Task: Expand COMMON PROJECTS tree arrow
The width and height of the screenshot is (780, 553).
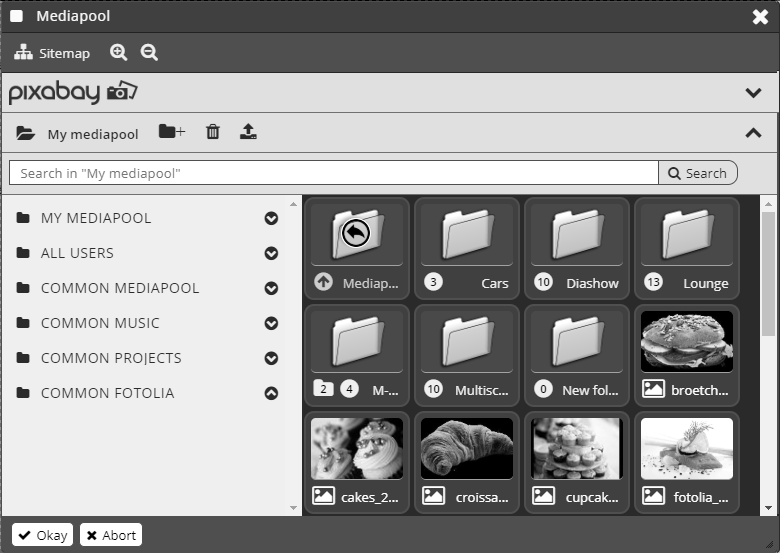Action: [x=271, y=358]
